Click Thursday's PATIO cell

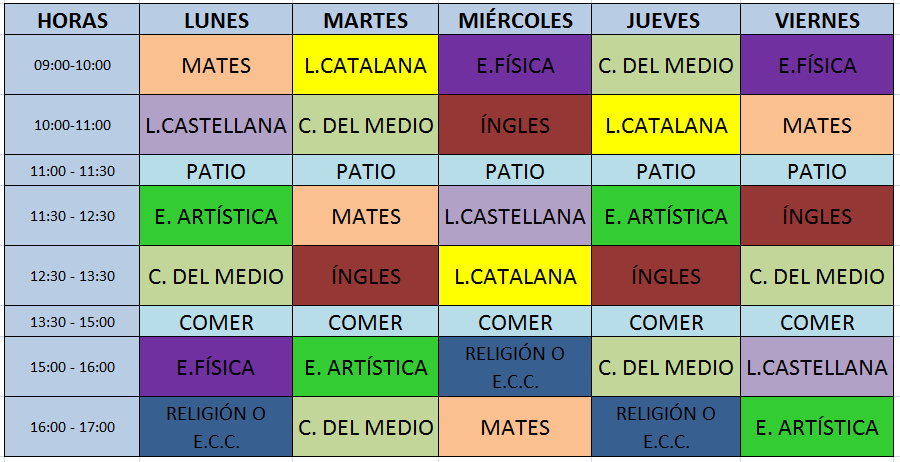coord(666,170)
